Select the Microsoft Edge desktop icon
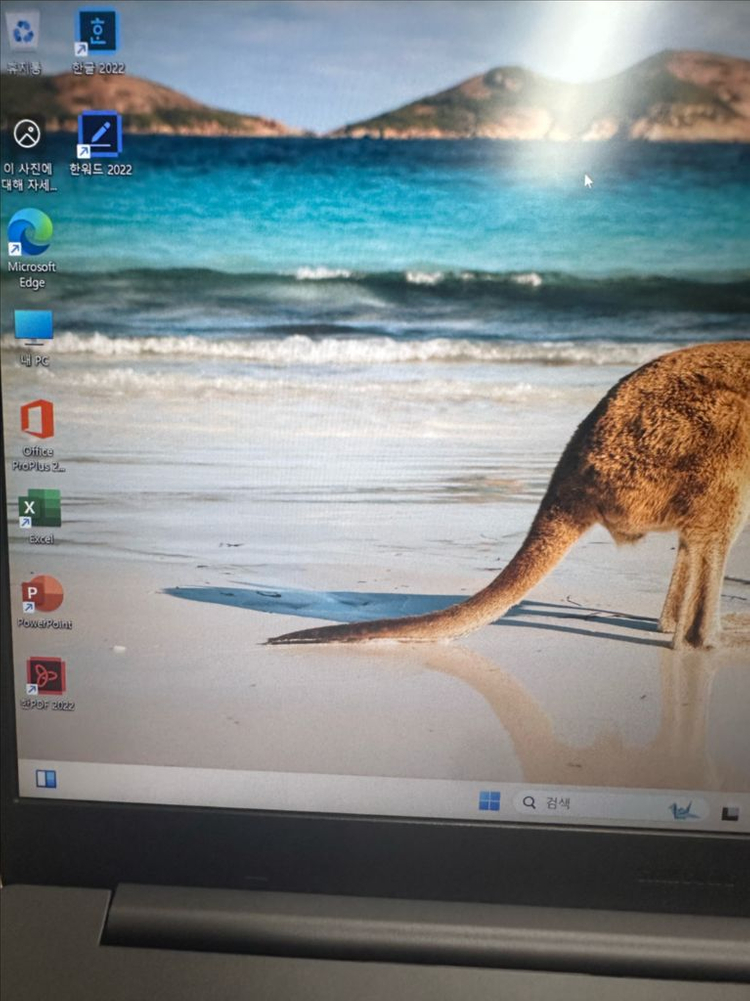The width and height of the screenshot is (750, 1001). pos(31,234)
